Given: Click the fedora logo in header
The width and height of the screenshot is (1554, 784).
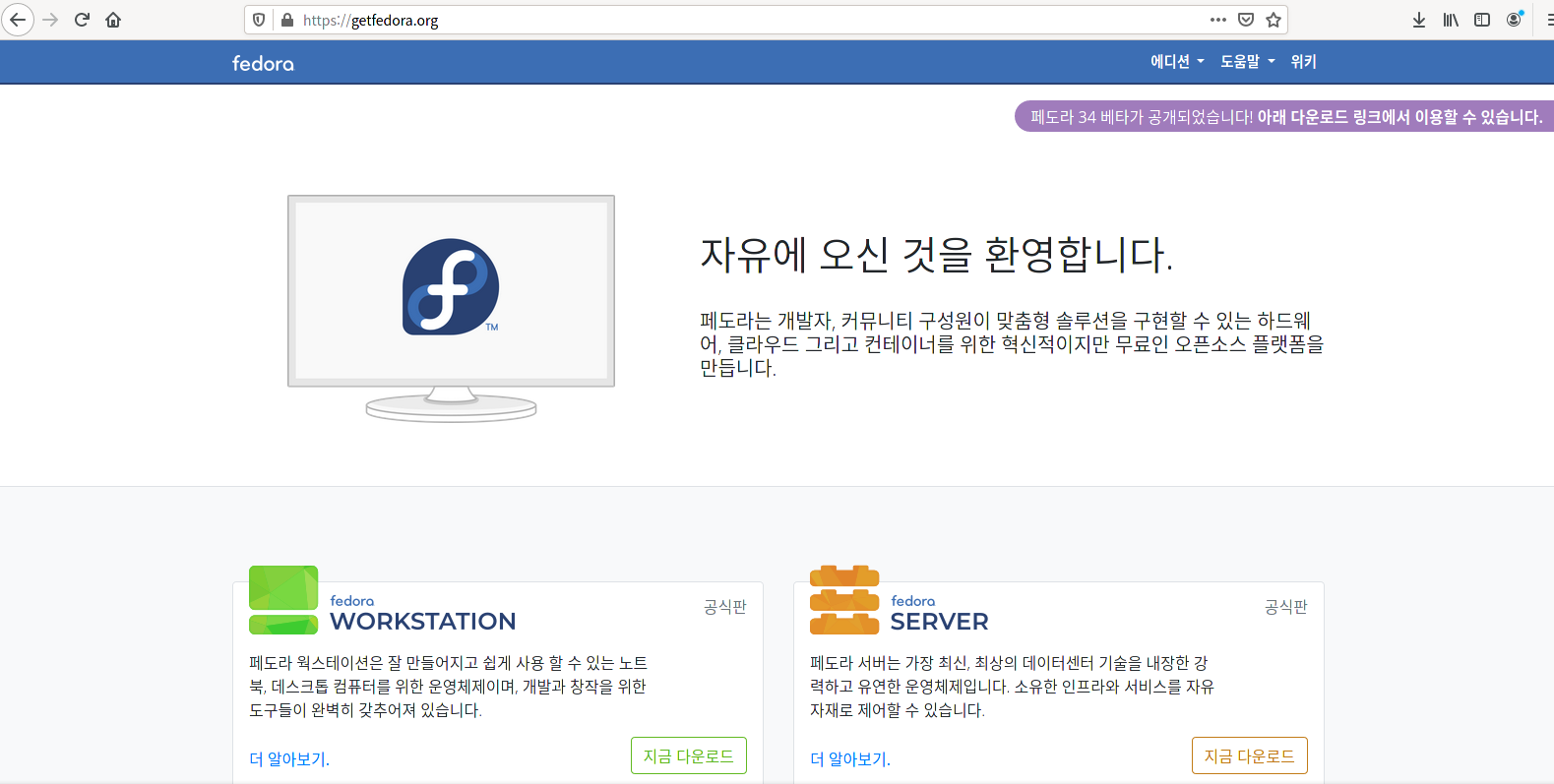Looking at the screenshot, I should pyautogui.click(x=263, y=63).
